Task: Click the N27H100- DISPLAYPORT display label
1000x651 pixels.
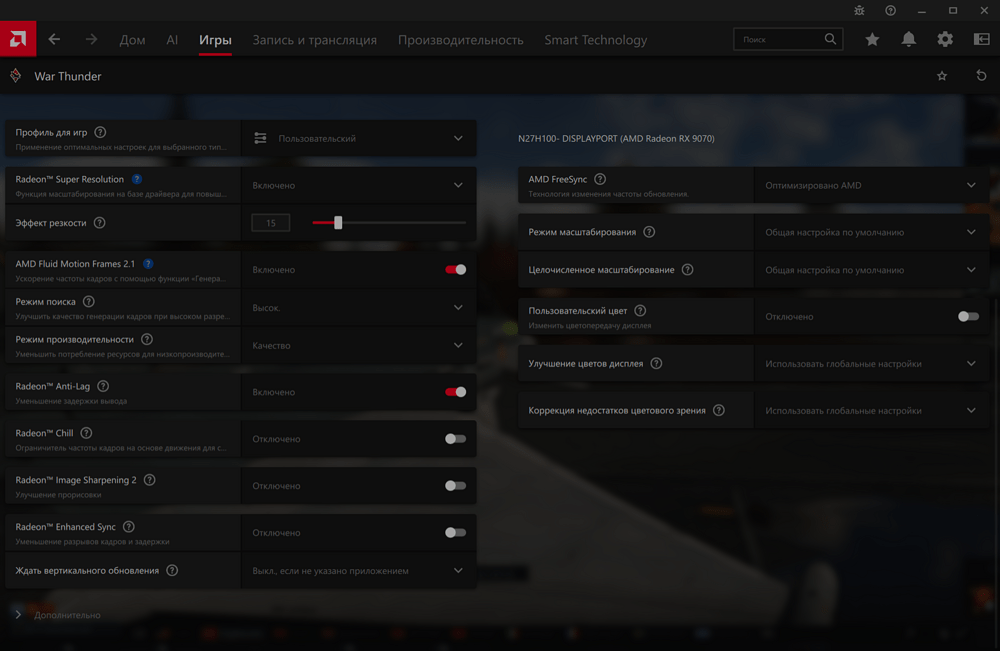Action: click(x=616, y=138)
